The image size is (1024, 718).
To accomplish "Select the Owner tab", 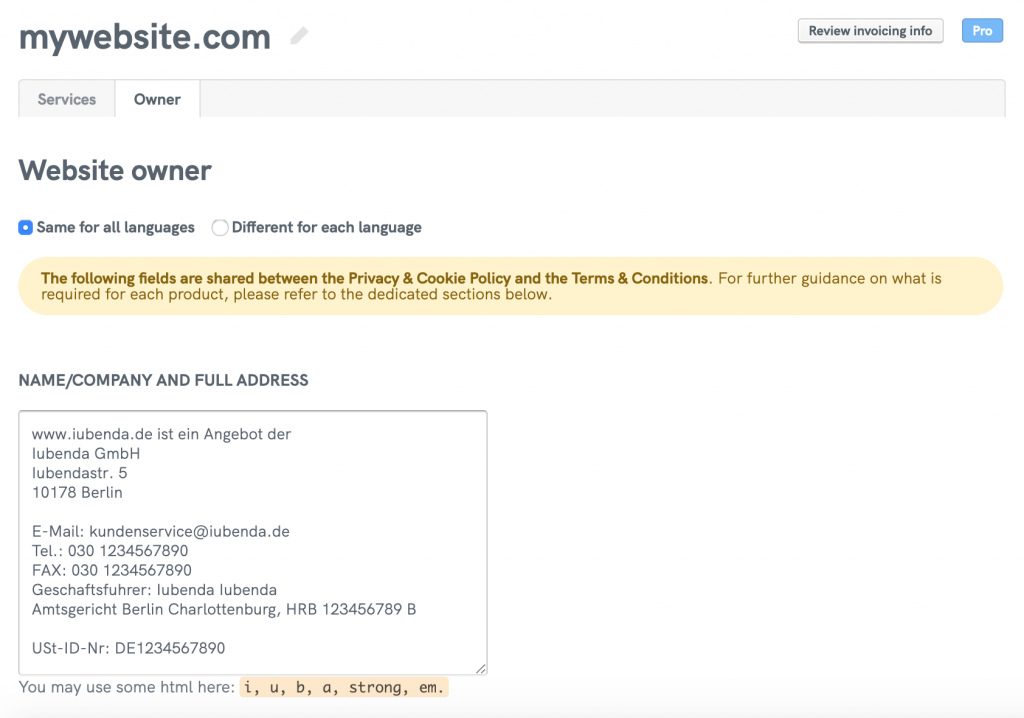I will click(157, 99).
